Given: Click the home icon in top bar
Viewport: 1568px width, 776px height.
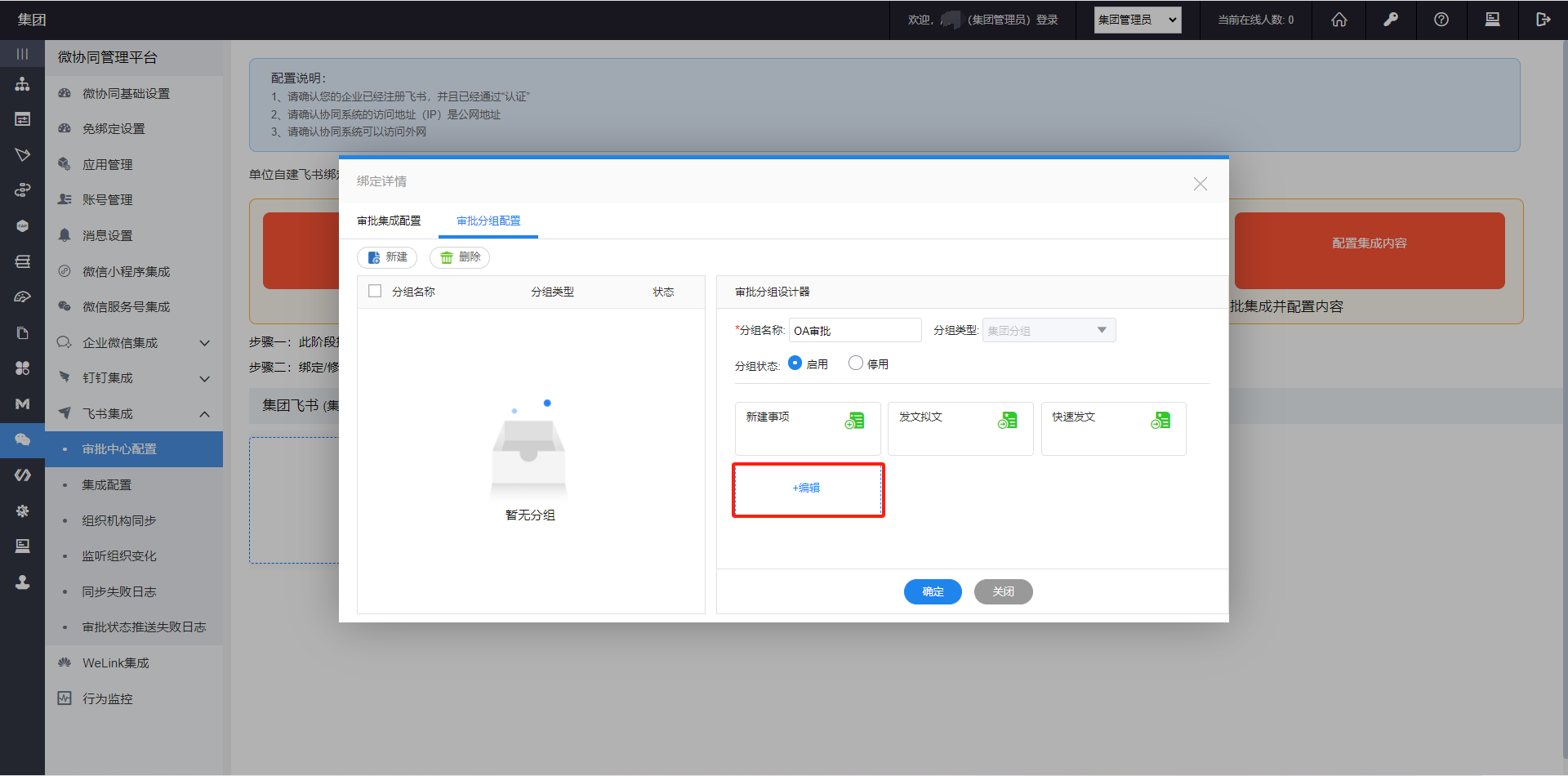Looking at the screenshot, I should click(x=1339, y=20).
